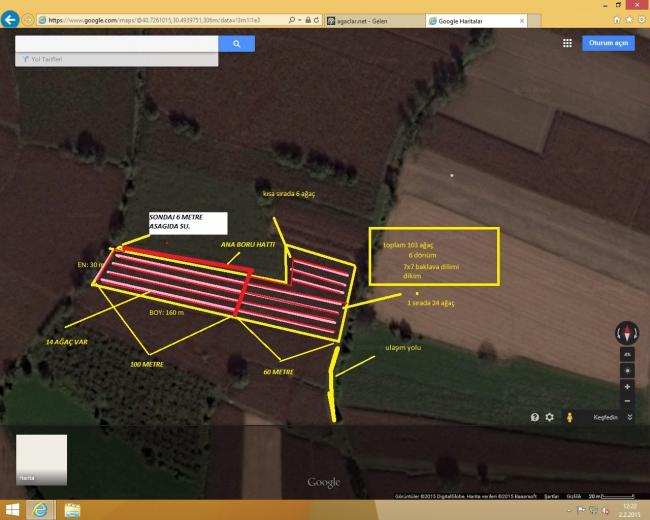The height and width of the screenshot is (520, 650).
Task: Show hidden tray icons arrow
Action: 569,510
